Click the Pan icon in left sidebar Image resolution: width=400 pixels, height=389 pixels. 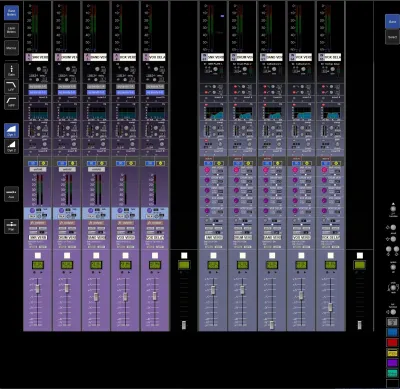[11, 226]
